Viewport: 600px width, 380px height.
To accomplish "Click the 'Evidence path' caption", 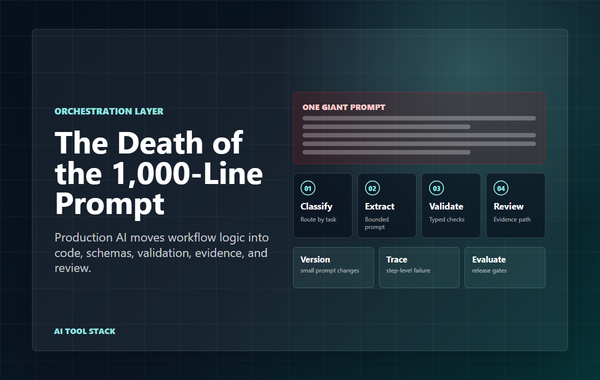I will [x=512, y=219].
